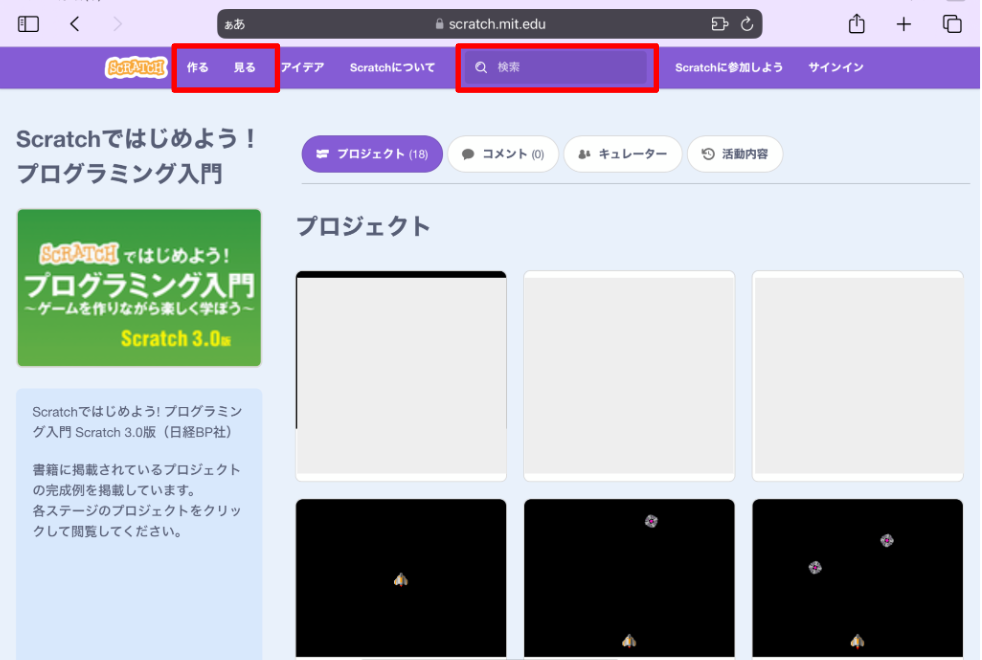Screen dimensions: 982x660
Task: Select the 活動内容 tab
Action: click(x=735, y=154)
